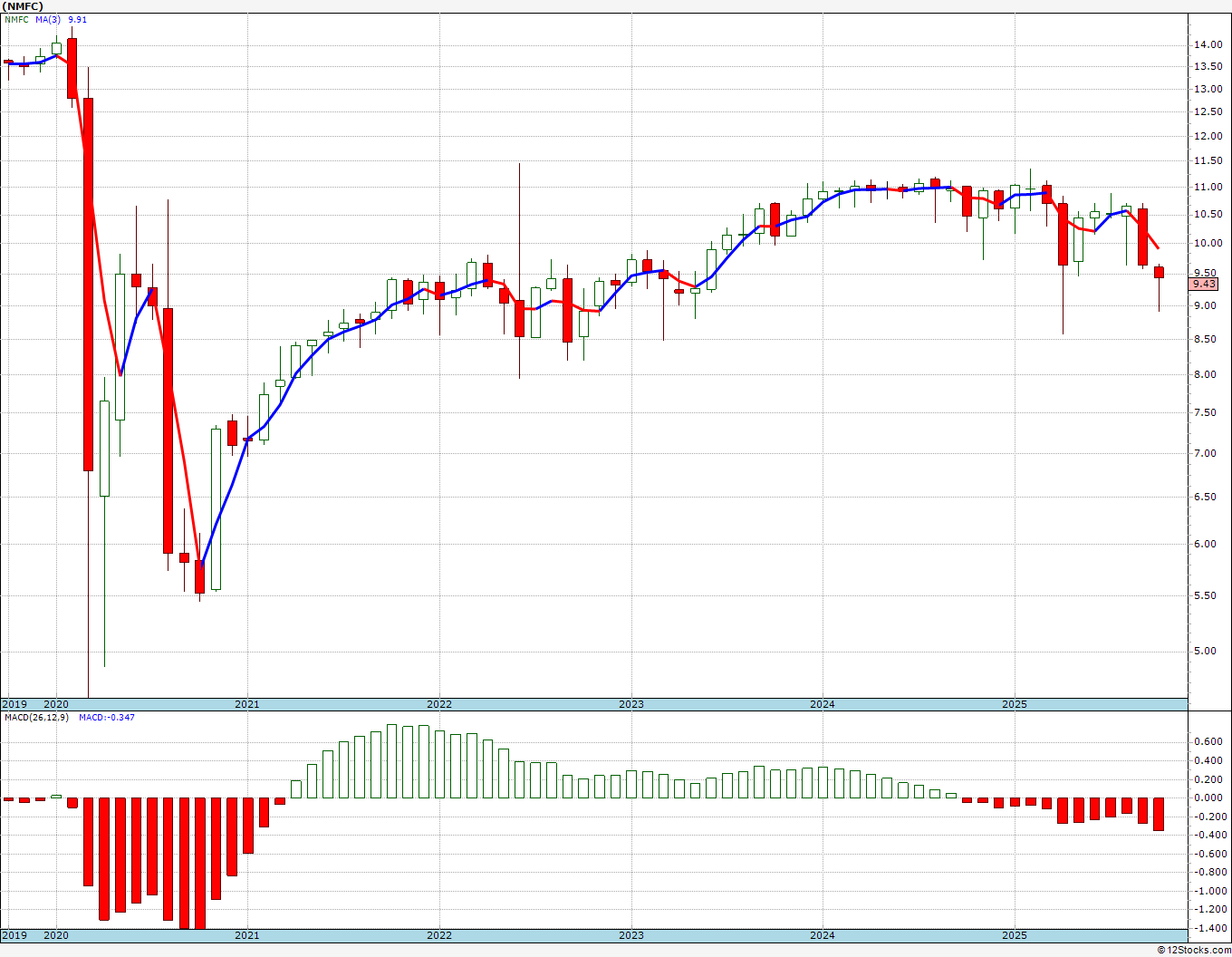Screen dimensions: 1232x957
Task: Click the 5.50 price axis label
Action: [x=1206, y=595]
